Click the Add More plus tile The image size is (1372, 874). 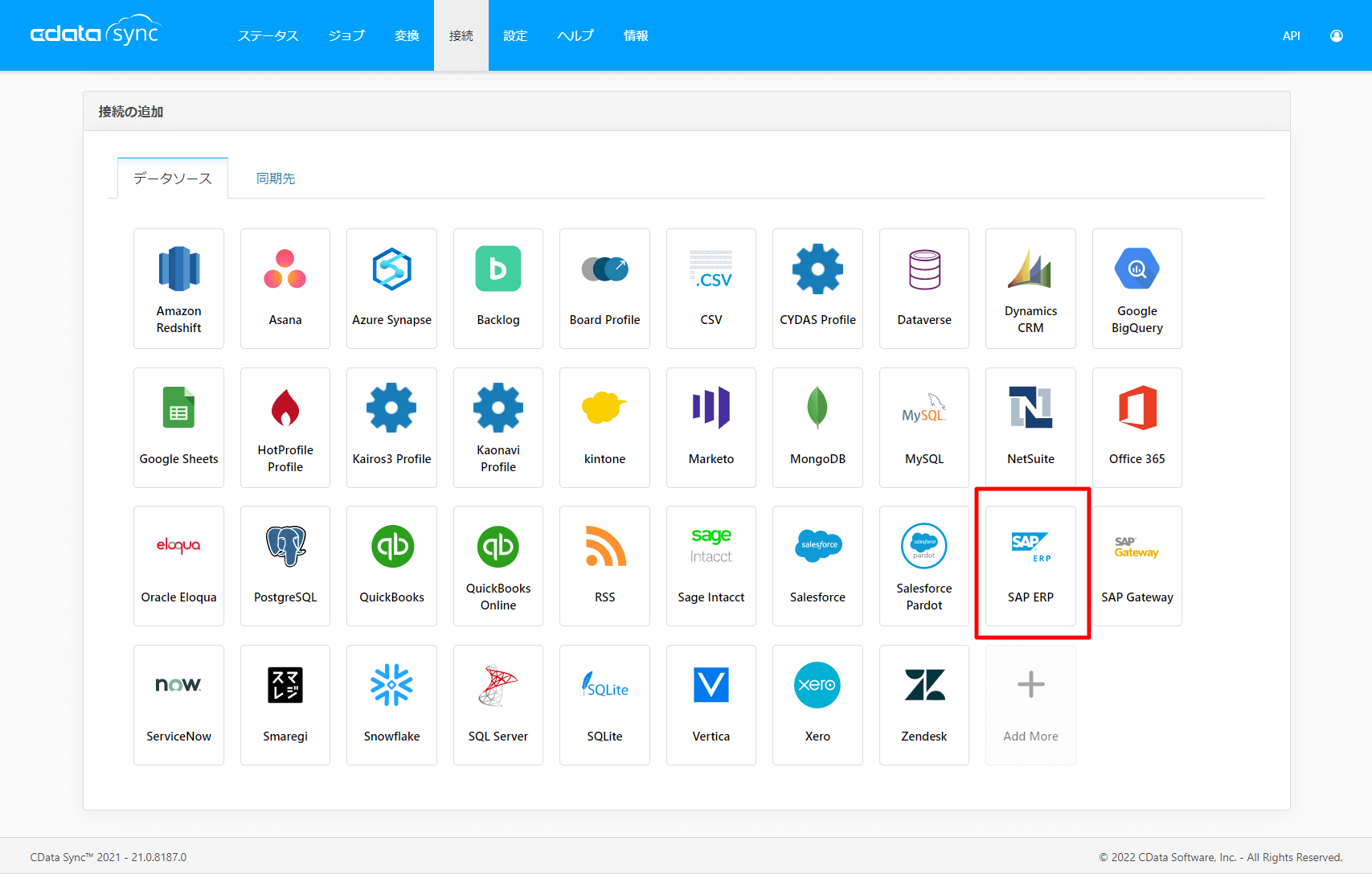click(1030, 705)
